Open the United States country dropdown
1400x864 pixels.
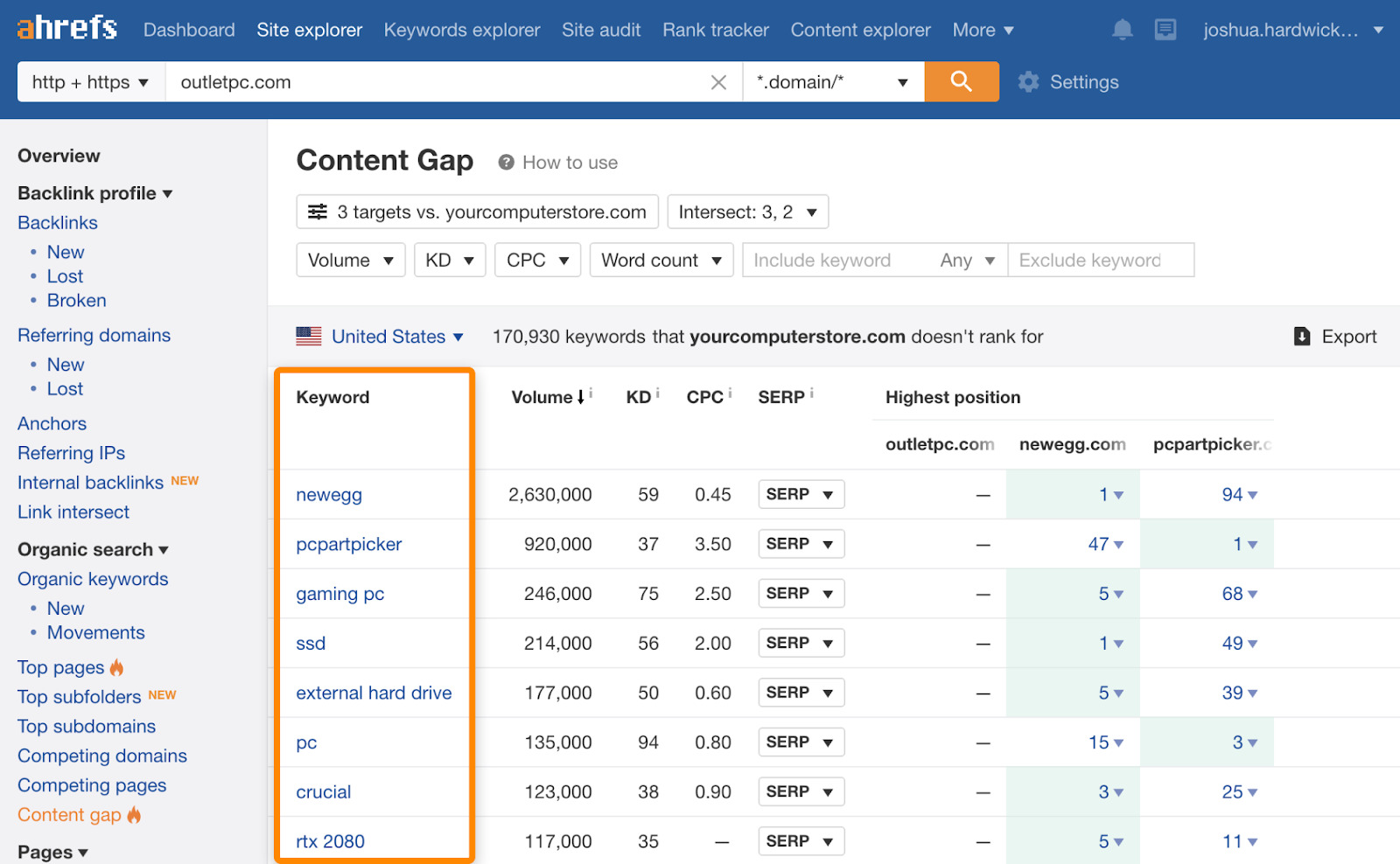click(x=397, y=337)
